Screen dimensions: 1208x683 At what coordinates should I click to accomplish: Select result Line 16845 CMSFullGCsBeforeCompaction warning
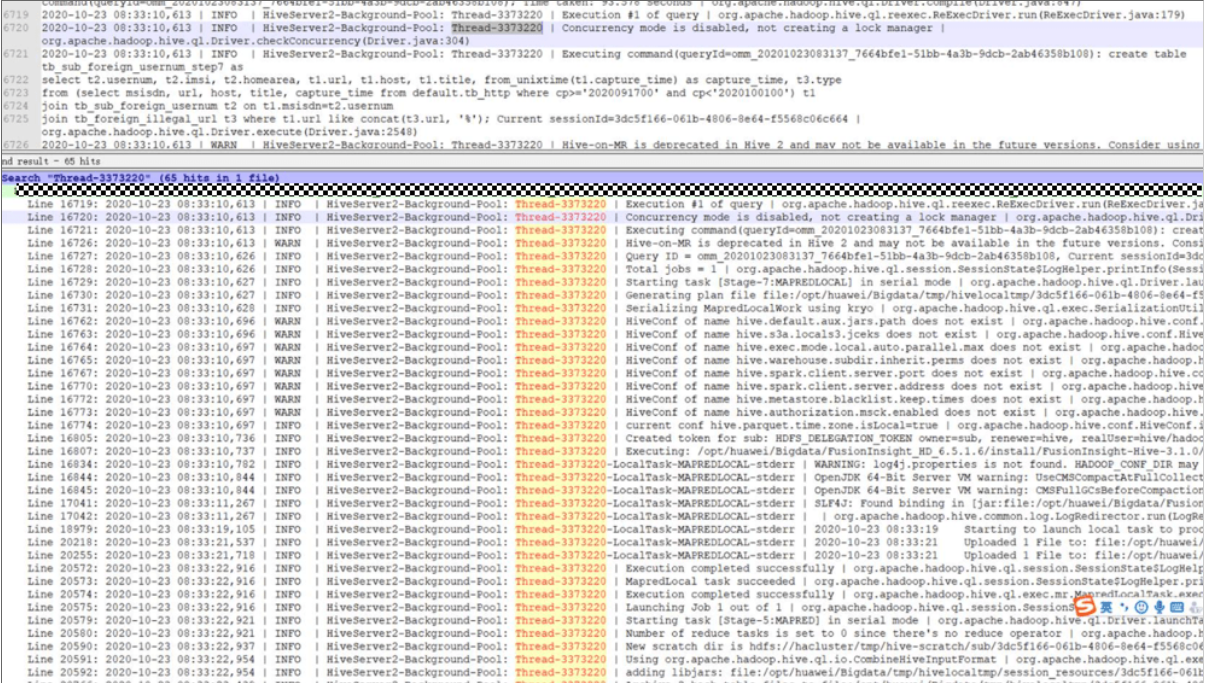pos(604,490)
